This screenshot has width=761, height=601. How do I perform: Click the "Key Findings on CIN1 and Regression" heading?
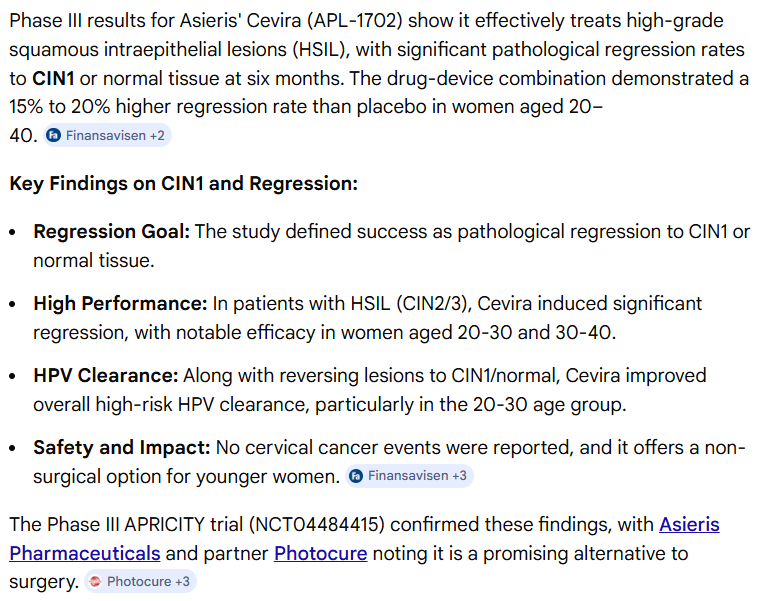coord(183,184)
